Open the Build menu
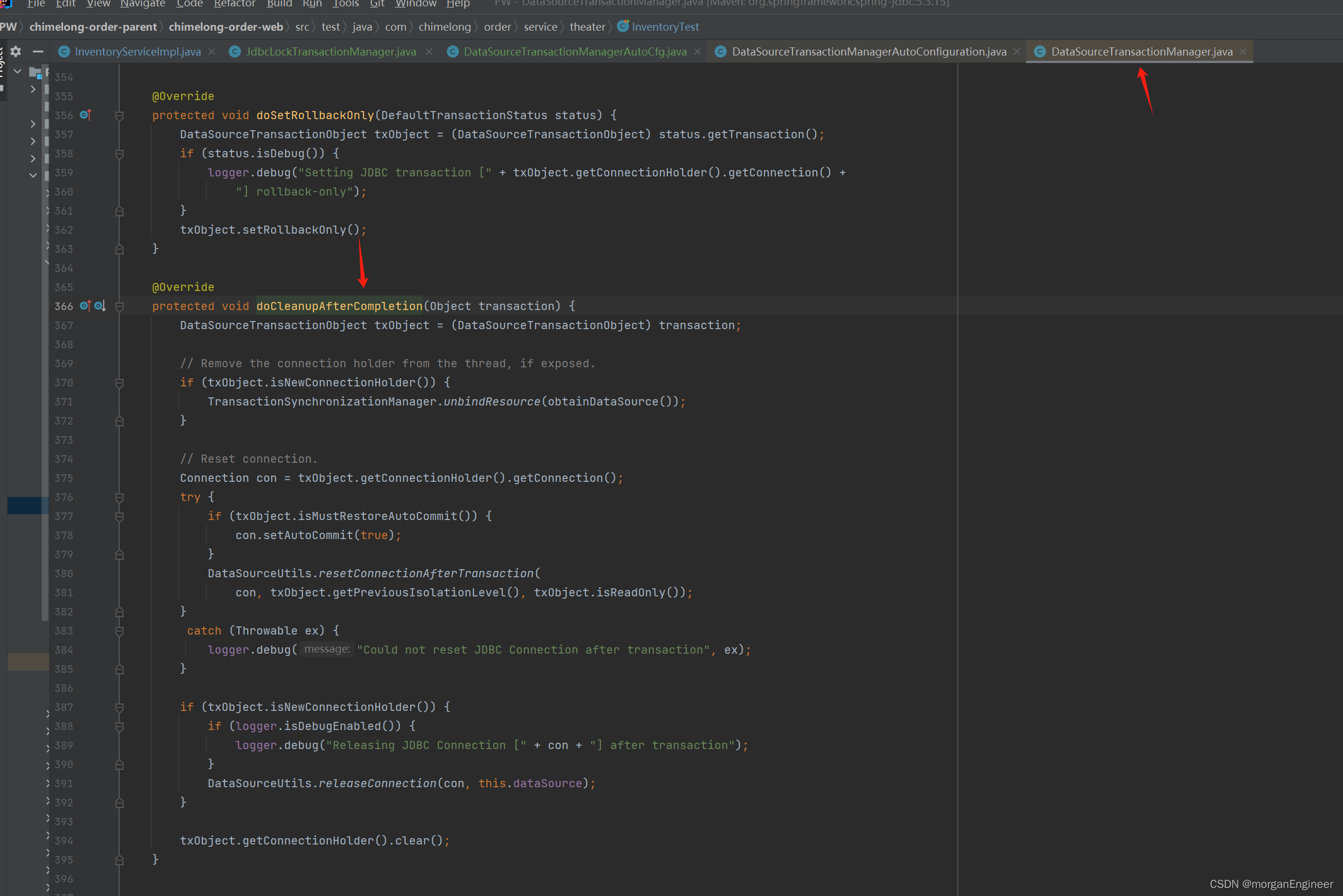The image size is (1343, 896). 279,4
